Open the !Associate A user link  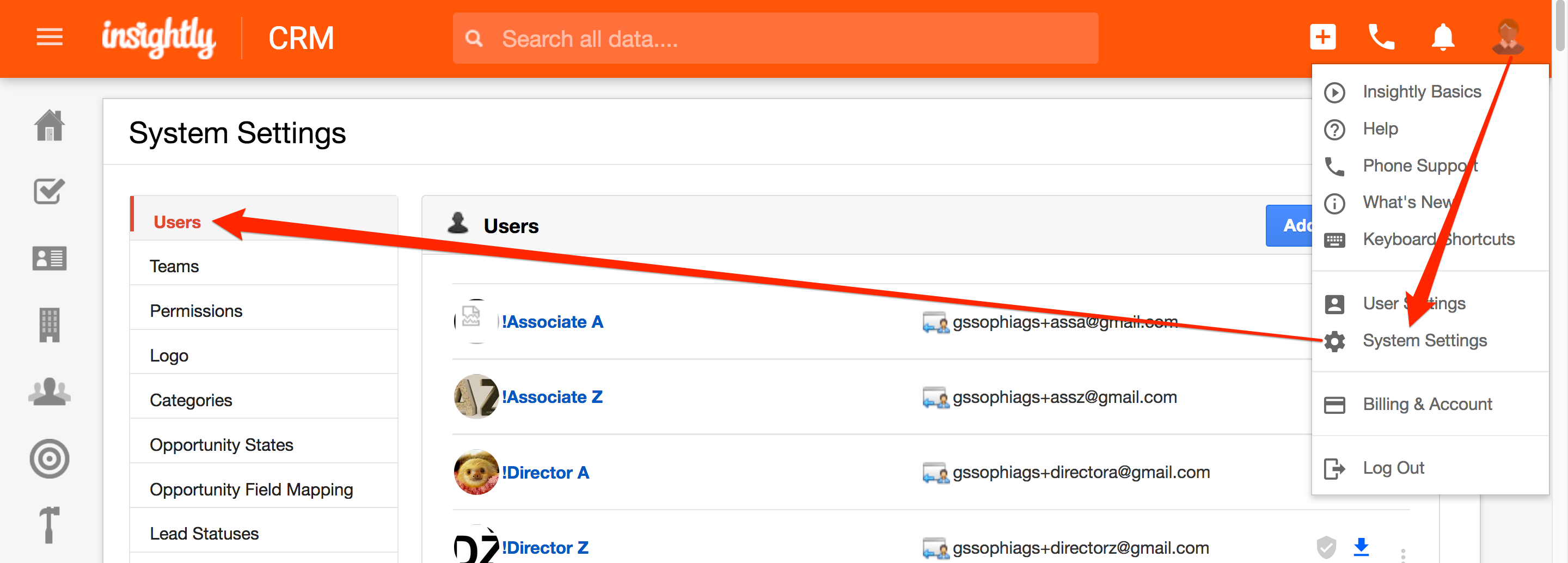pyautogui.click(x=552, y=321)
